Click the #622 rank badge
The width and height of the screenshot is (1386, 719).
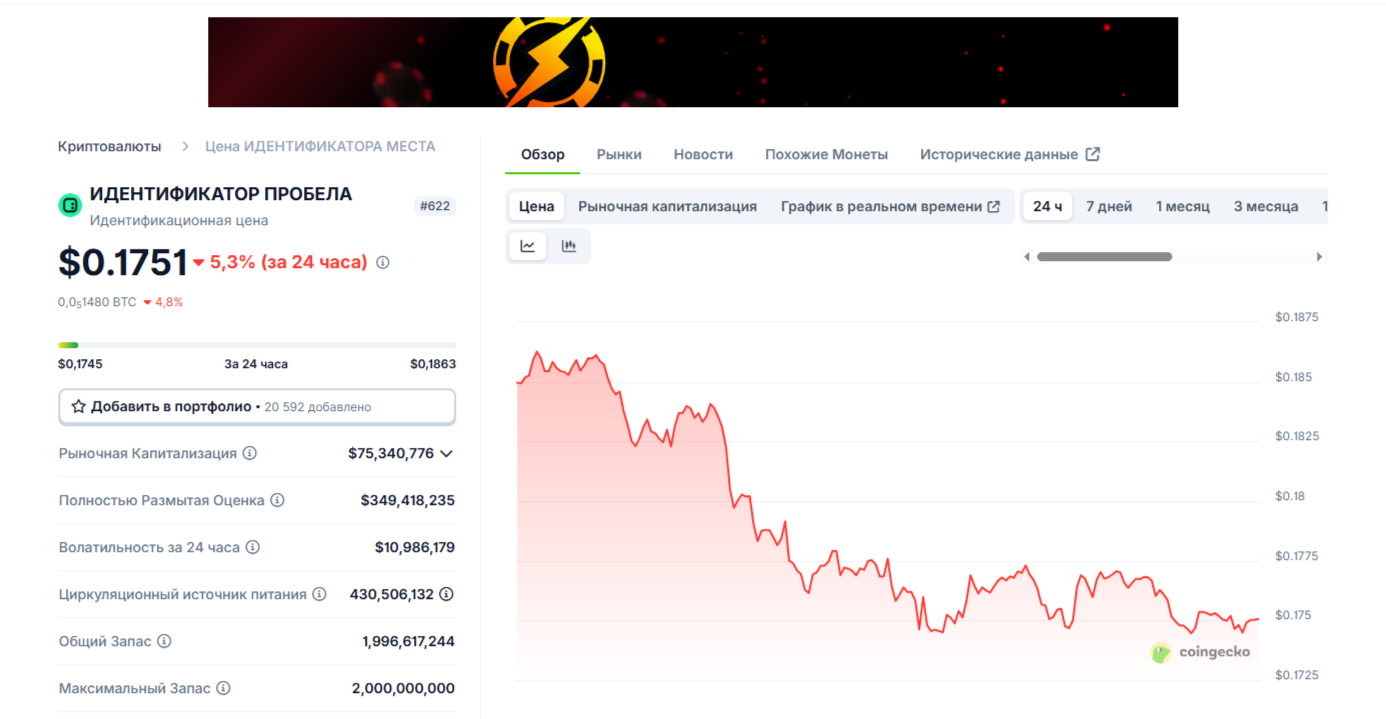[435, 206]
